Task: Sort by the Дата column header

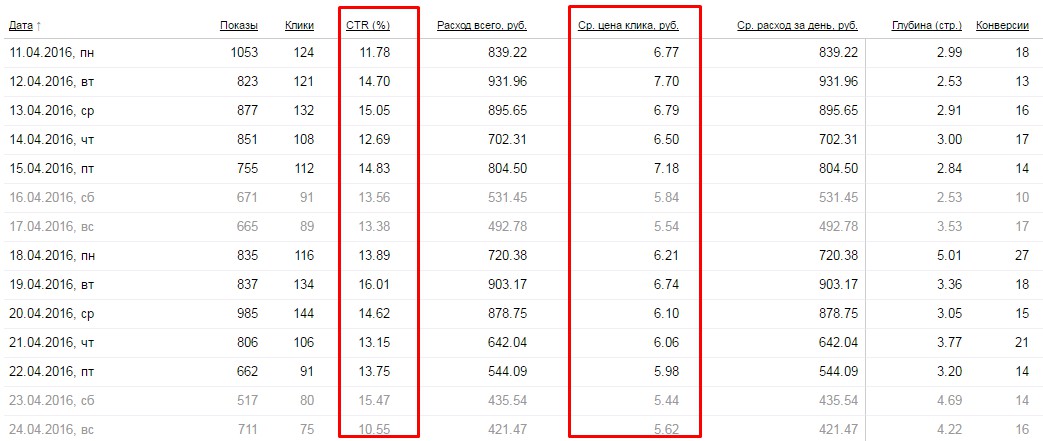Action: (x=21, y=26)
